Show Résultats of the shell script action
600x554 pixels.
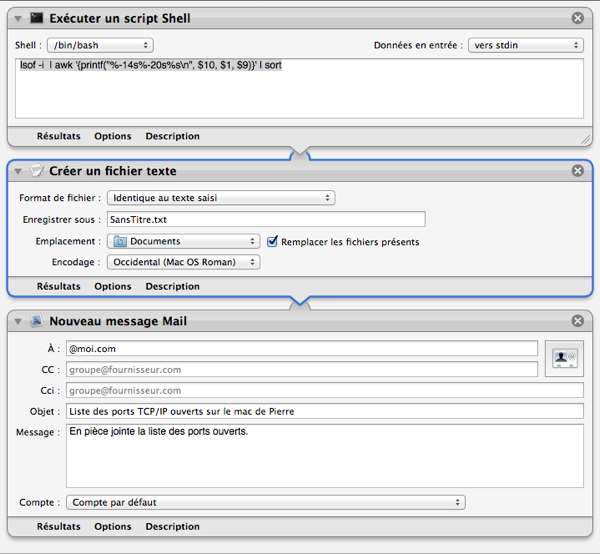59,136
